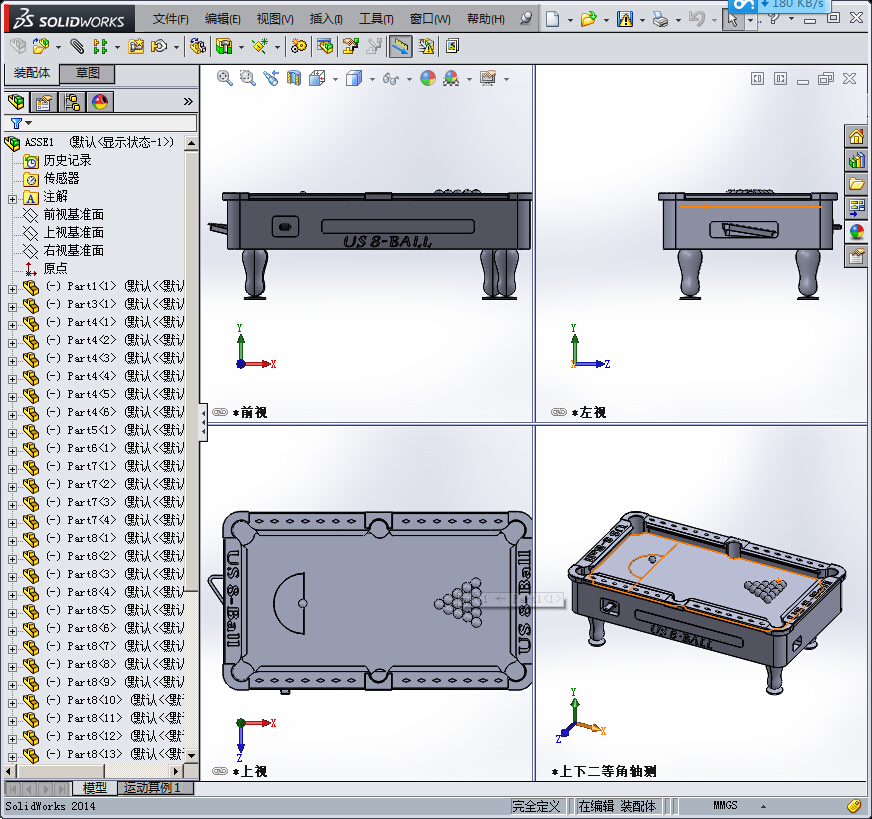Screen dimensions: 872x819
Task: Click Save icon with warning
Action: pyautogui.click(x=625, y=19)
